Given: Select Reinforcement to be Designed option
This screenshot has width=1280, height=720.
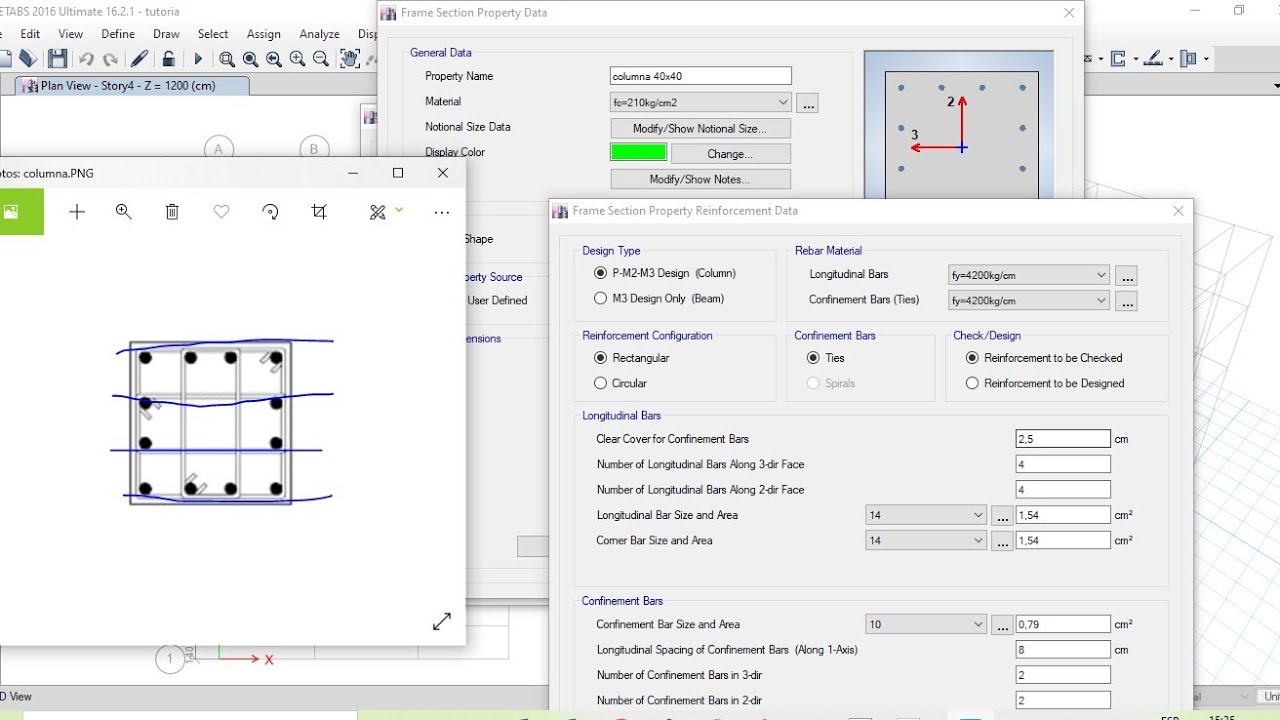Looking at the screenshot, I should (x=1045, y=383).
